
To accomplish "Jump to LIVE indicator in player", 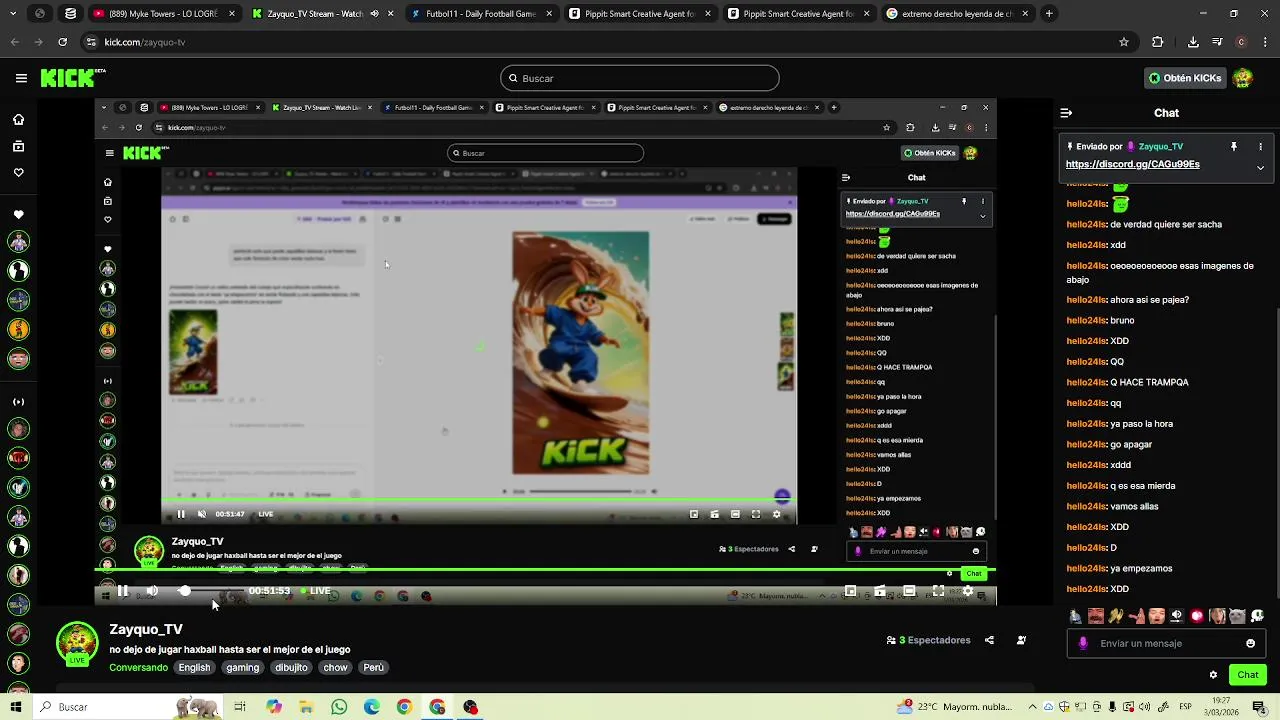I will [x=316, y=591].
